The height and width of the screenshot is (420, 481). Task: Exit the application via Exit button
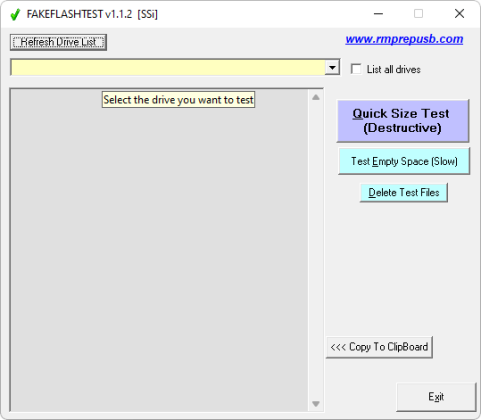436,397
